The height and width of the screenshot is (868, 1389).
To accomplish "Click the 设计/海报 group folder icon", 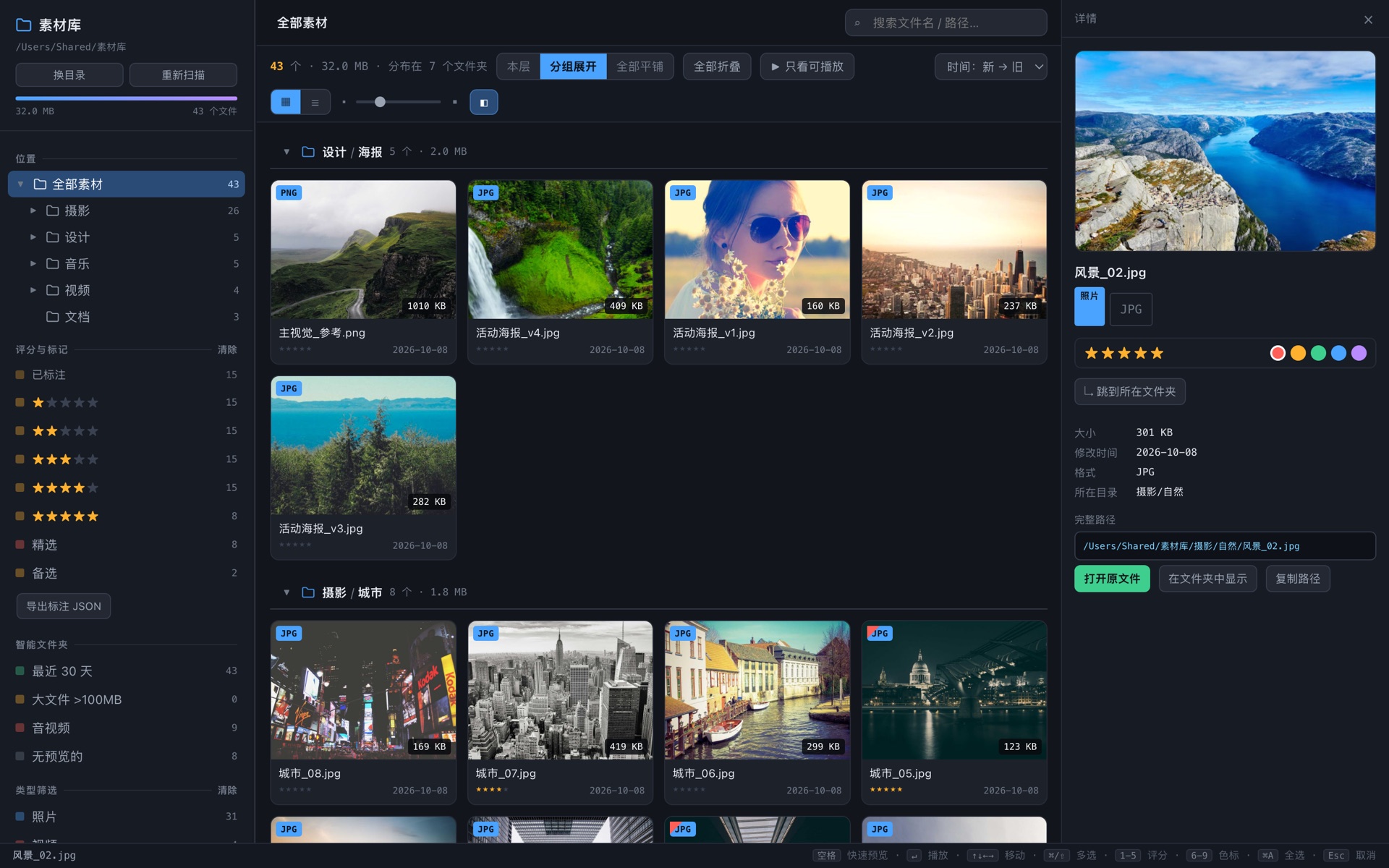I will [308, 151].
